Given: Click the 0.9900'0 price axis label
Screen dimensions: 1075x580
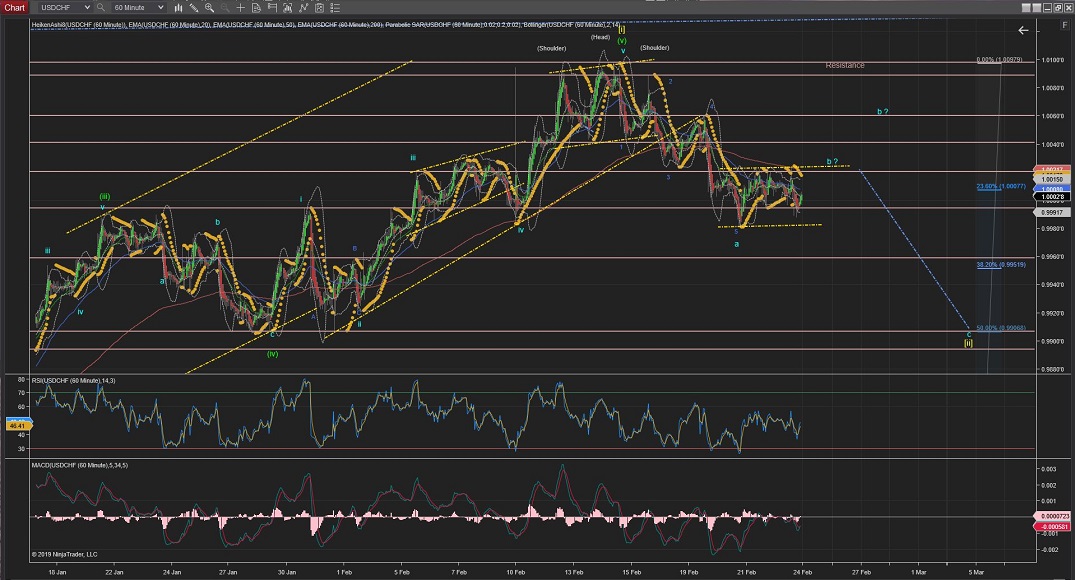Looking at the screenshot, I should (1052, 341).
